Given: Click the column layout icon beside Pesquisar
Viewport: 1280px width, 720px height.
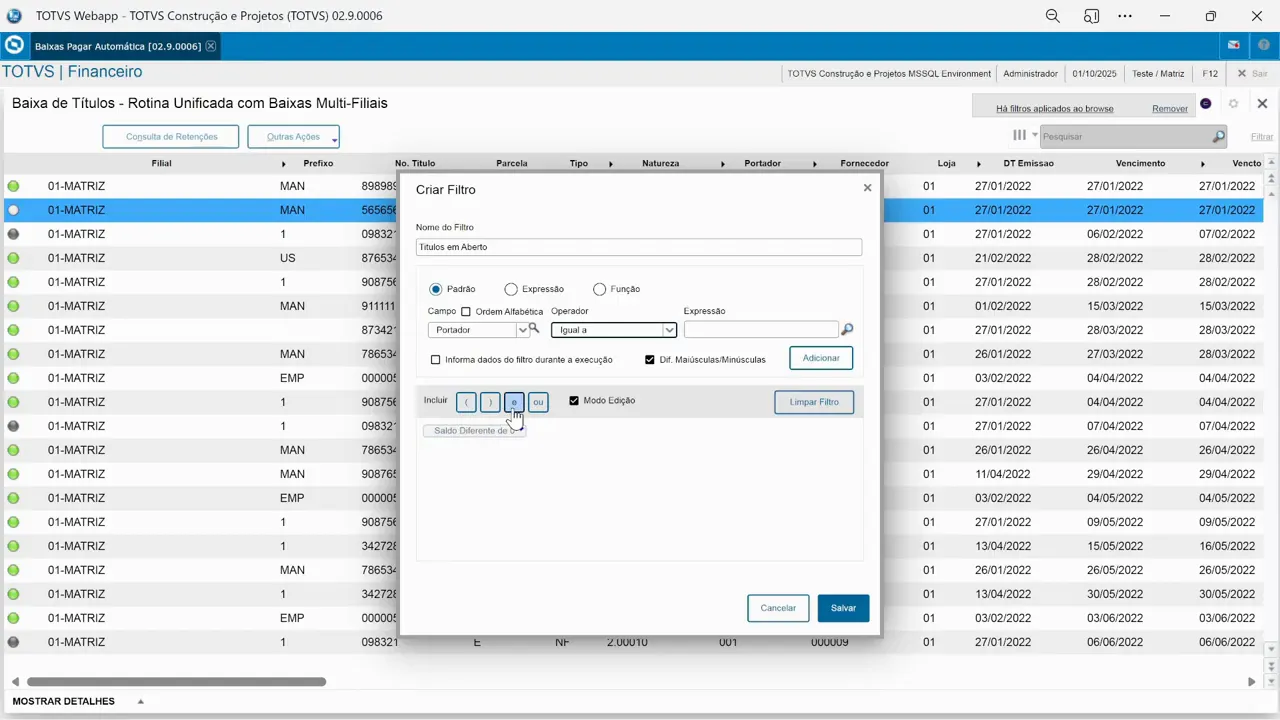Looking at the screenshot, I should point(1019,135).
